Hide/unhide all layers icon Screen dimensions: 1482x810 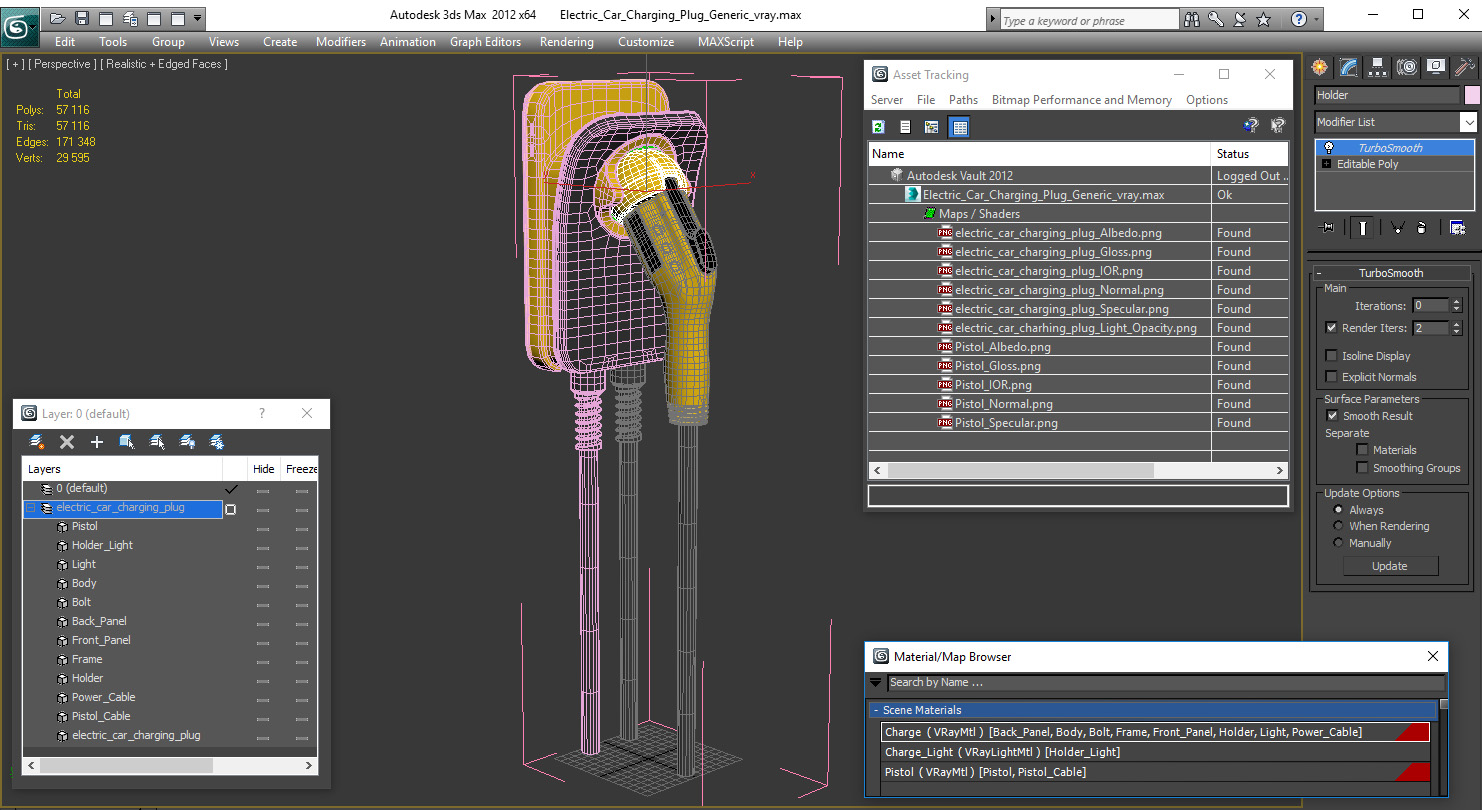[x=187, y=442]
